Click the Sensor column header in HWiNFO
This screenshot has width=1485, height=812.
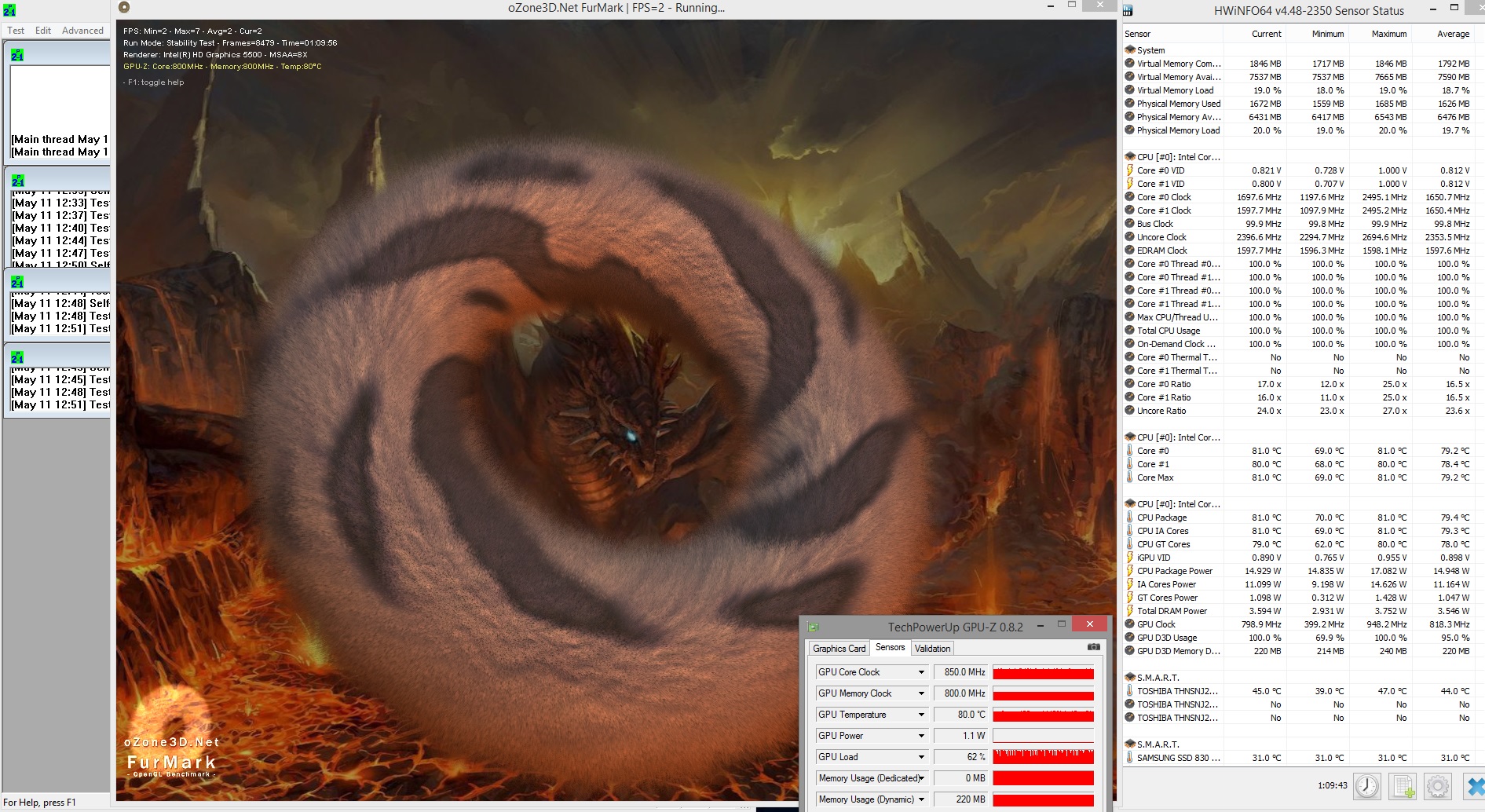(1172, 34)
